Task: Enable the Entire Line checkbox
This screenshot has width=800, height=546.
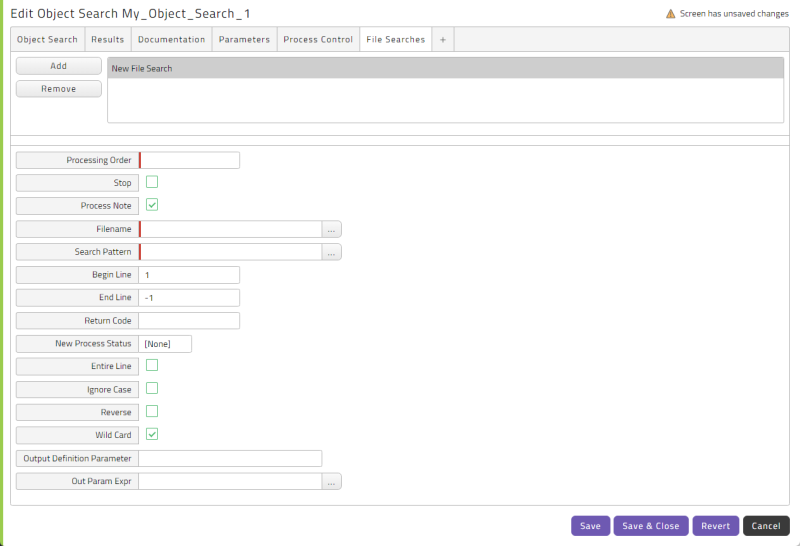Action: [152, 365]
